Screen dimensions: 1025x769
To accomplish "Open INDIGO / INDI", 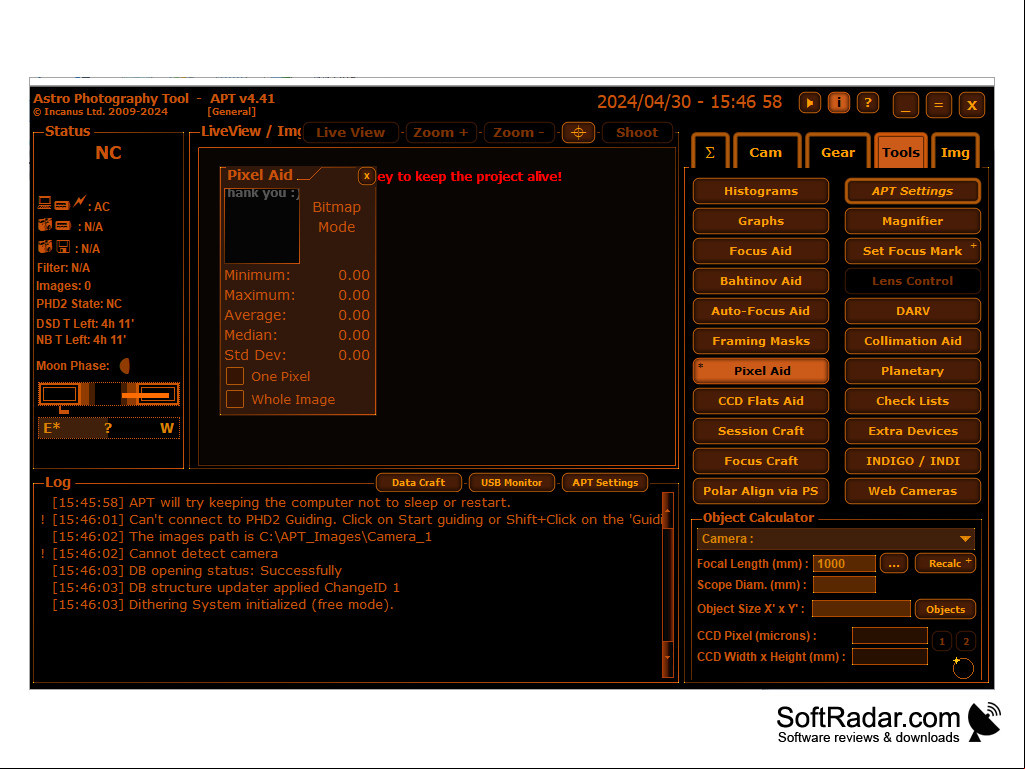I will (x=913, y=461).
